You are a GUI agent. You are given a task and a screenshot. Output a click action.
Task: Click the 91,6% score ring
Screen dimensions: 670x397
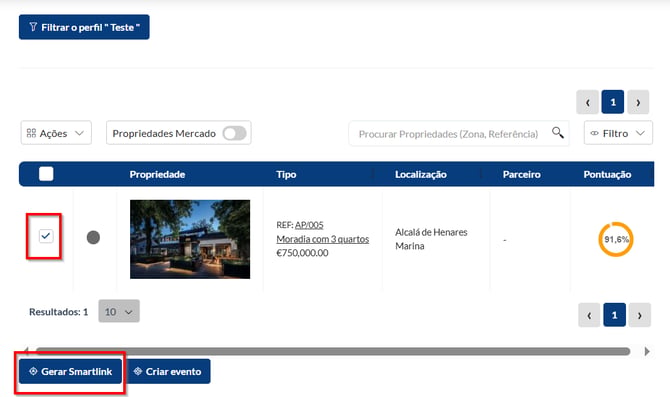click(x=616, y=239)
